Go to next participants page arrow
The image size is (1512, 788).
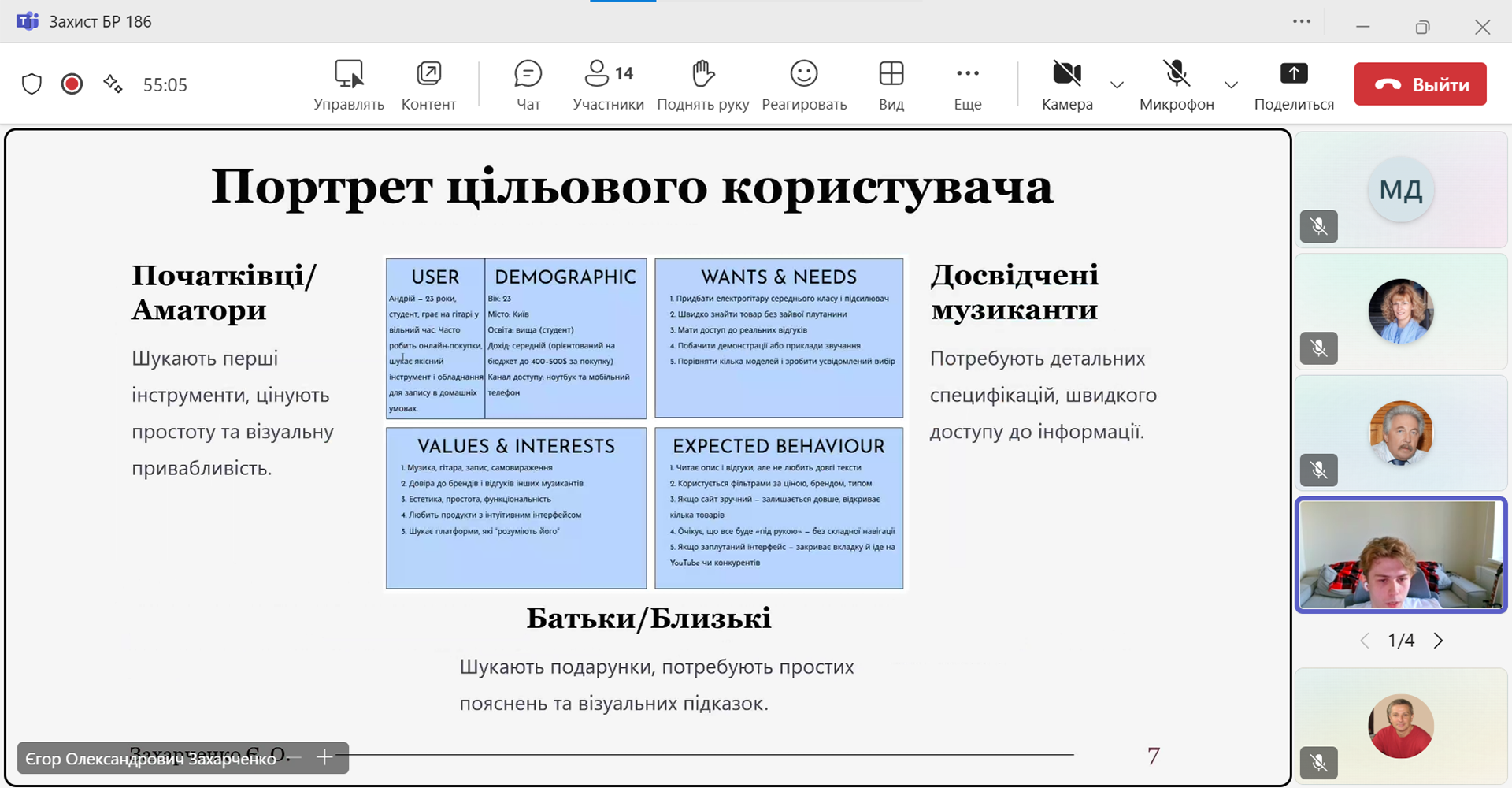click(x=1439, y=641)
